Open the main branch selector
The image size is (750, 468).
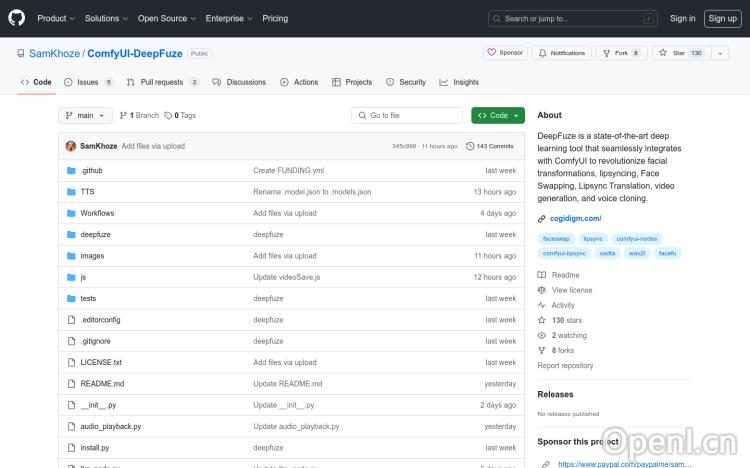point(86,115)
